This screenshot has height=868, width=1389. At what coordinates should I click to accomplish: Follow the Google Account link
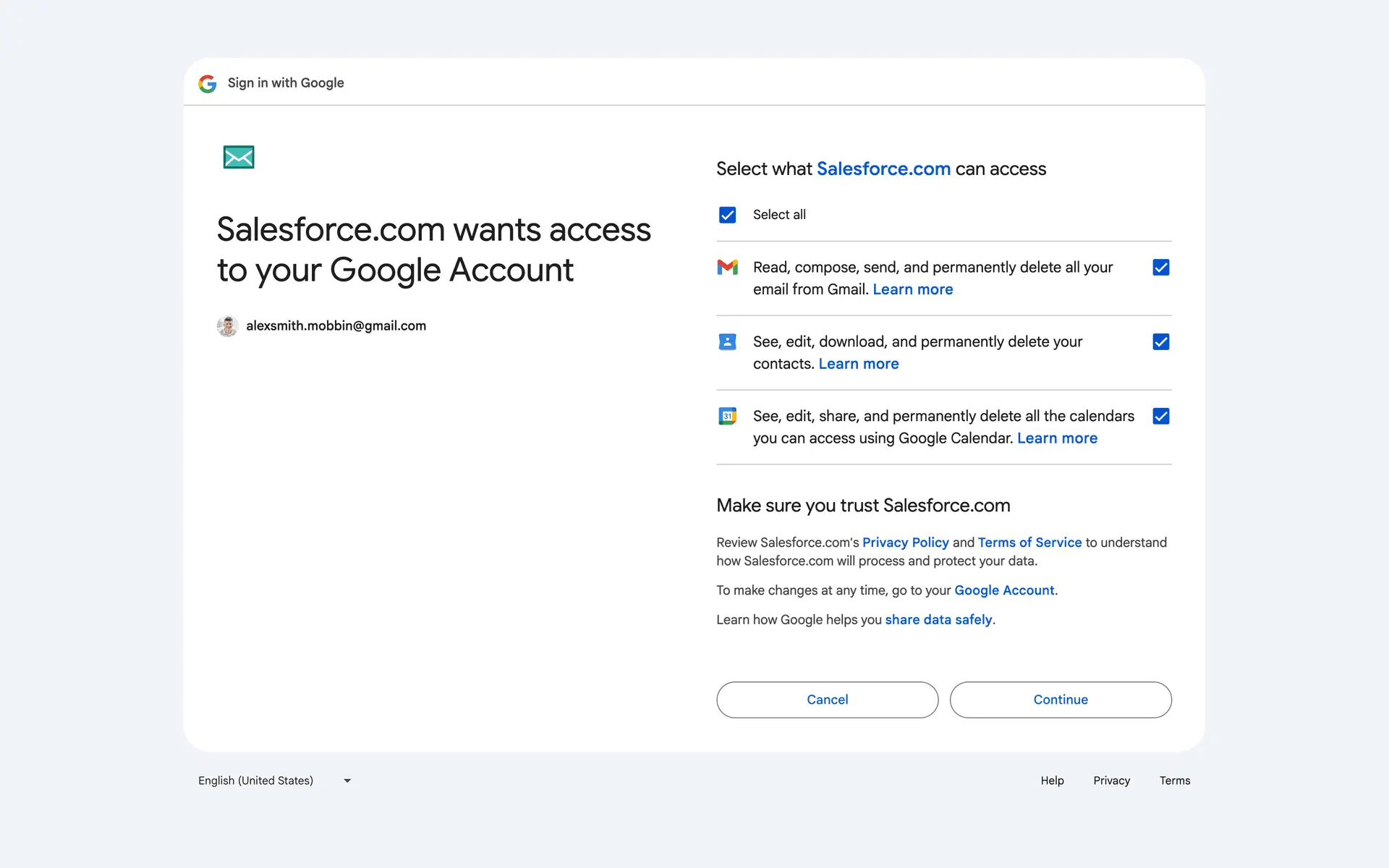coord(1004,590)
